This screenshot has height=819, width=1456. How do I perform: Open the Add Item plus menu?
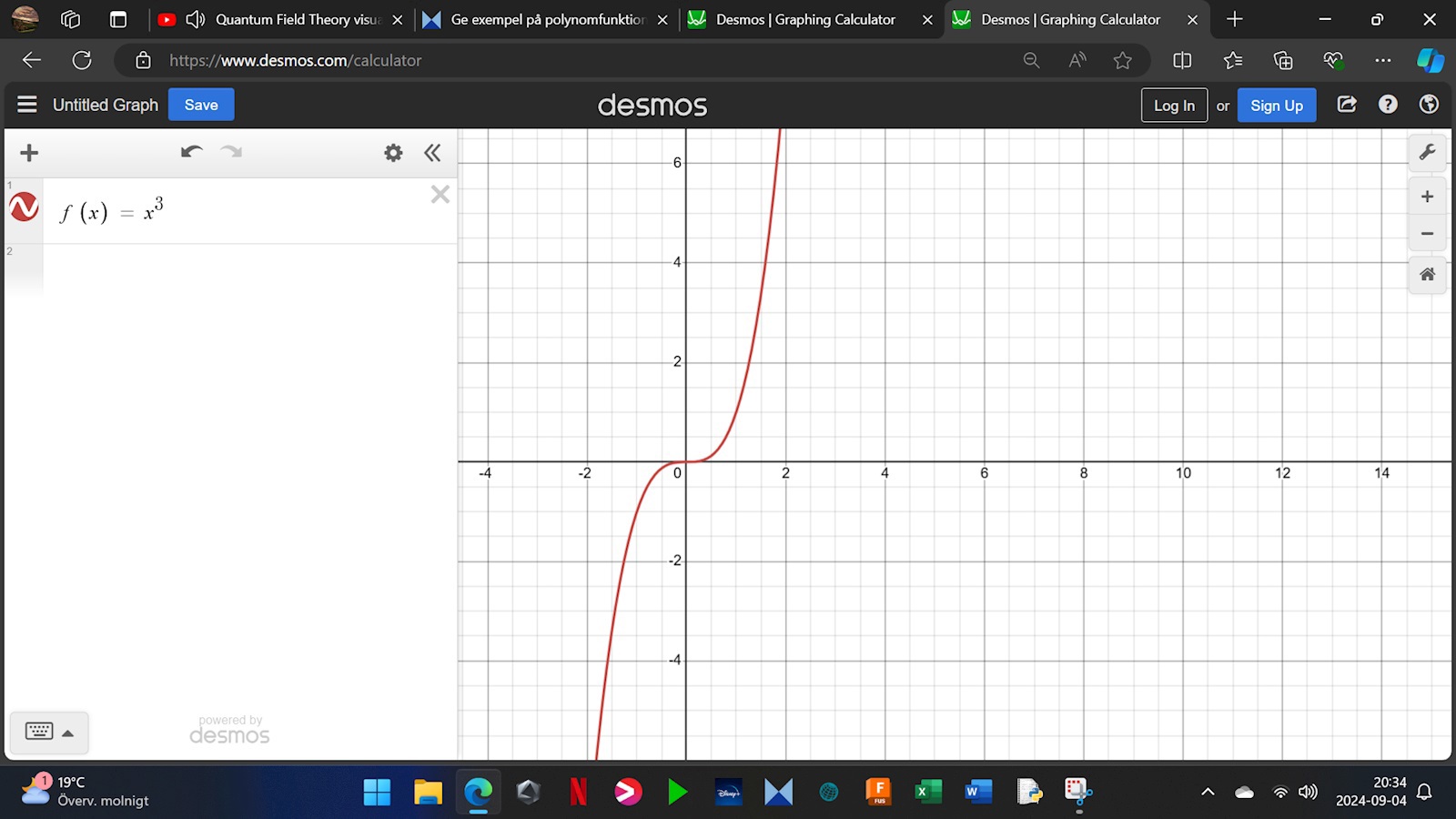coord(29,153)
